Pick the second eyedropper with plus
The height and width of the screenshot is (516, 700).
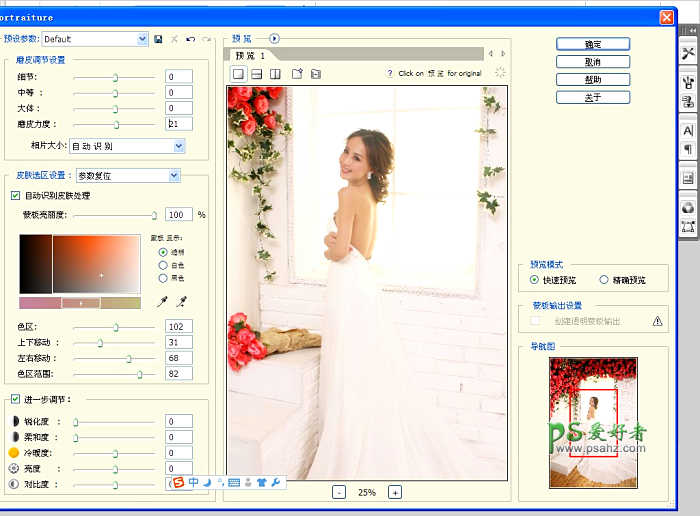pos(181,301)
